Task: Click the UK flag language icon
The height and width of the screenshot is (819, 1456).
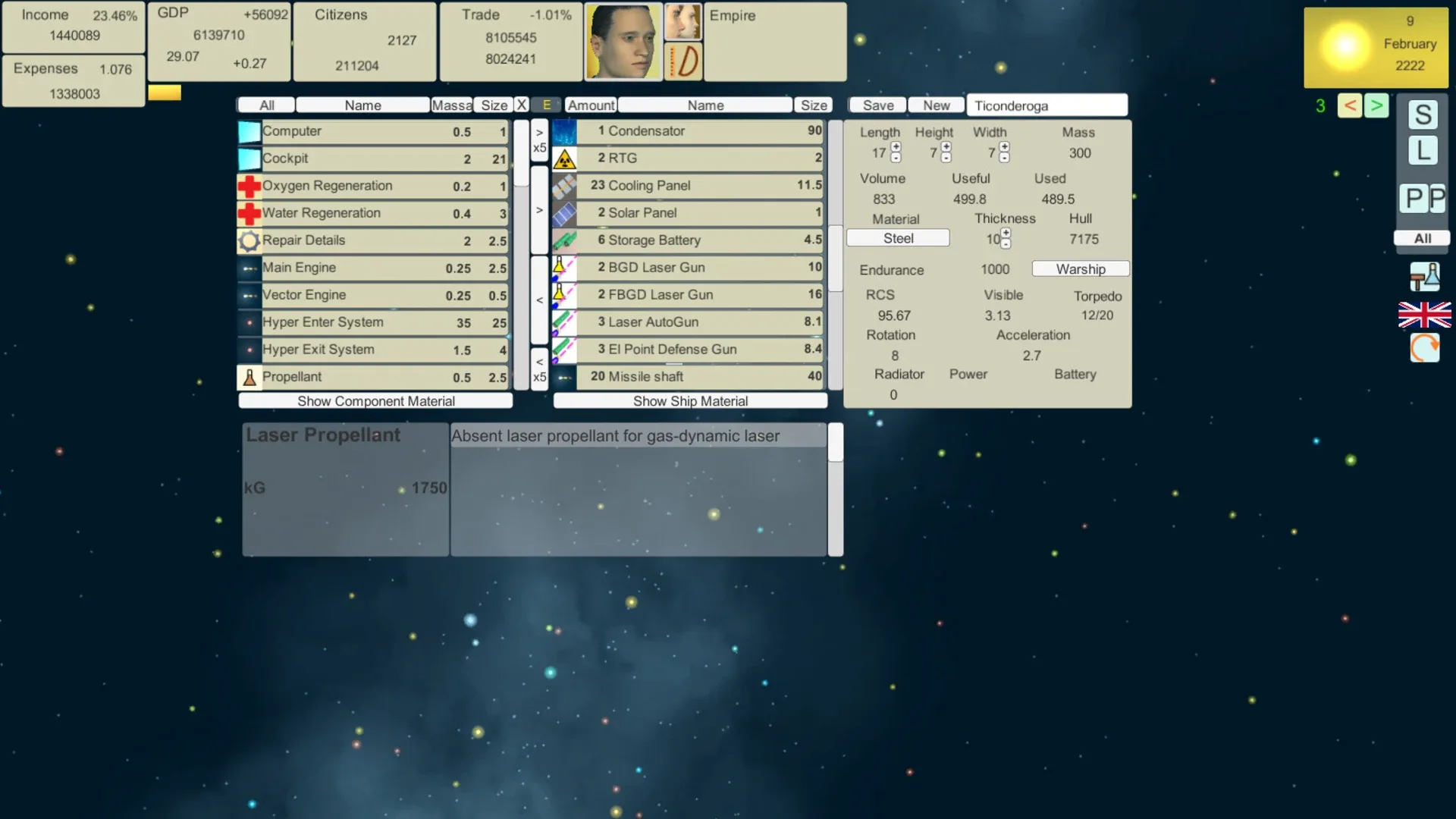Action: 1424,315
